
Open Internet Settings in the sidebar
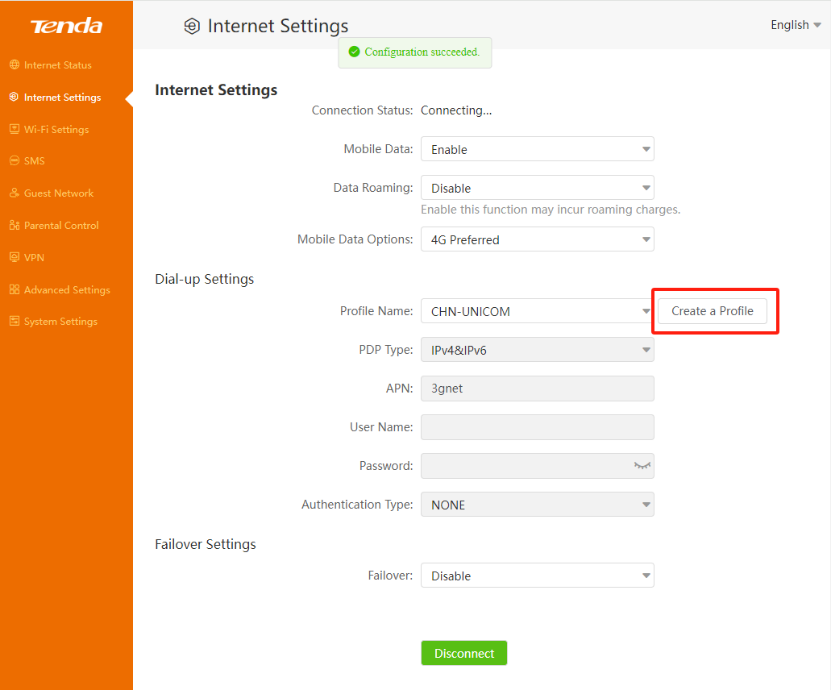(62, 98)
